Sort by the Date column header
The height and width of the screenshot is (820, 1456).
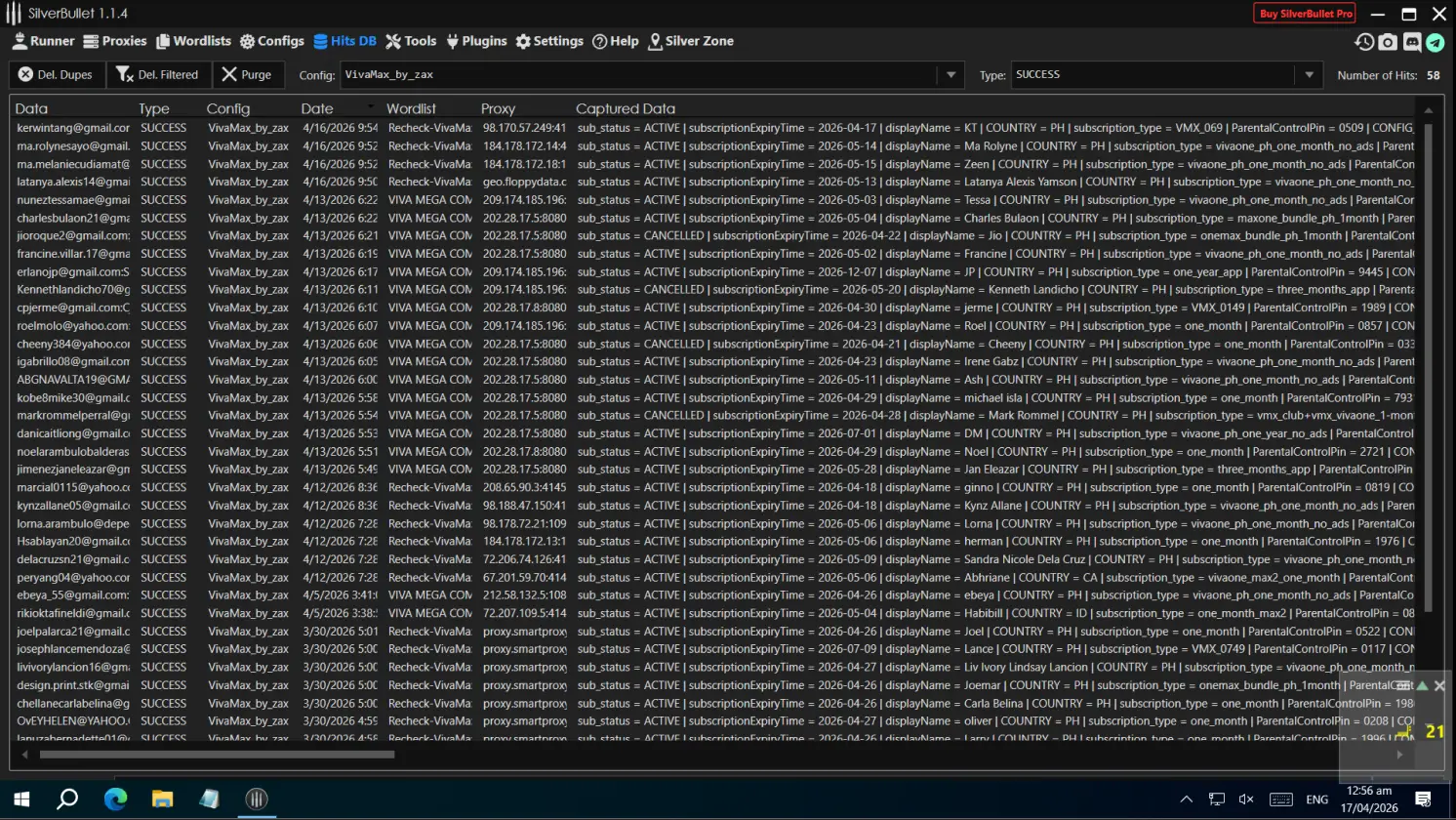click(317, 108)
